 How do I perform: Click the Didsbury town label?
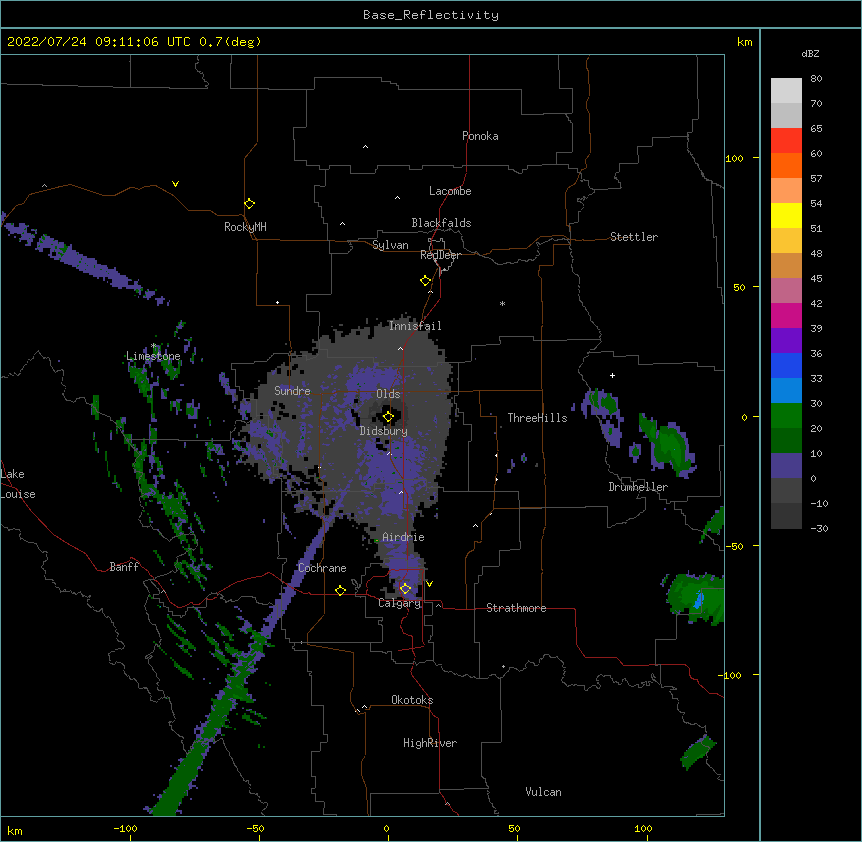[x=384, y=431]
